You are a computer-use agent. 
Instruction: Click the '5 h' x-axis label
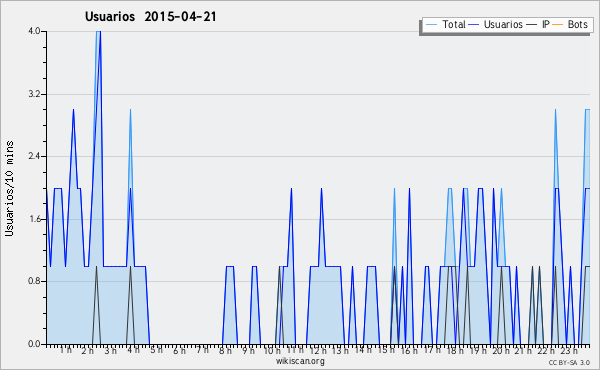pos(157,350)
